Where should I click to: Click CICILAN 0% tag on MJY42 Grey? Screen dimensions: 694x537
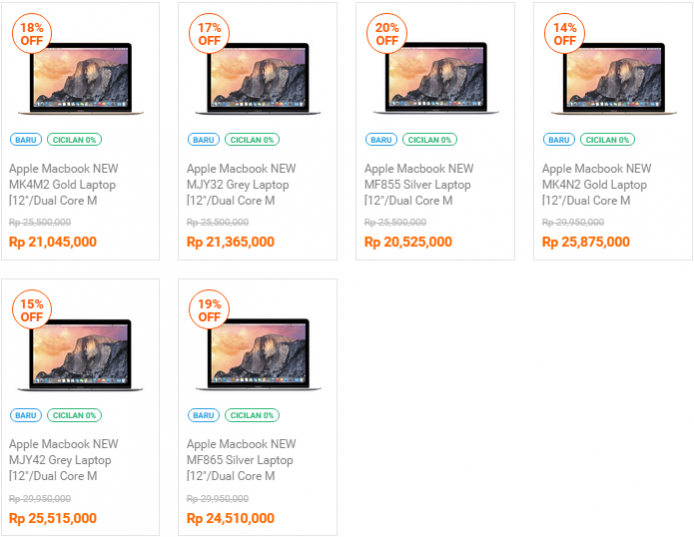tap(74, 415)
